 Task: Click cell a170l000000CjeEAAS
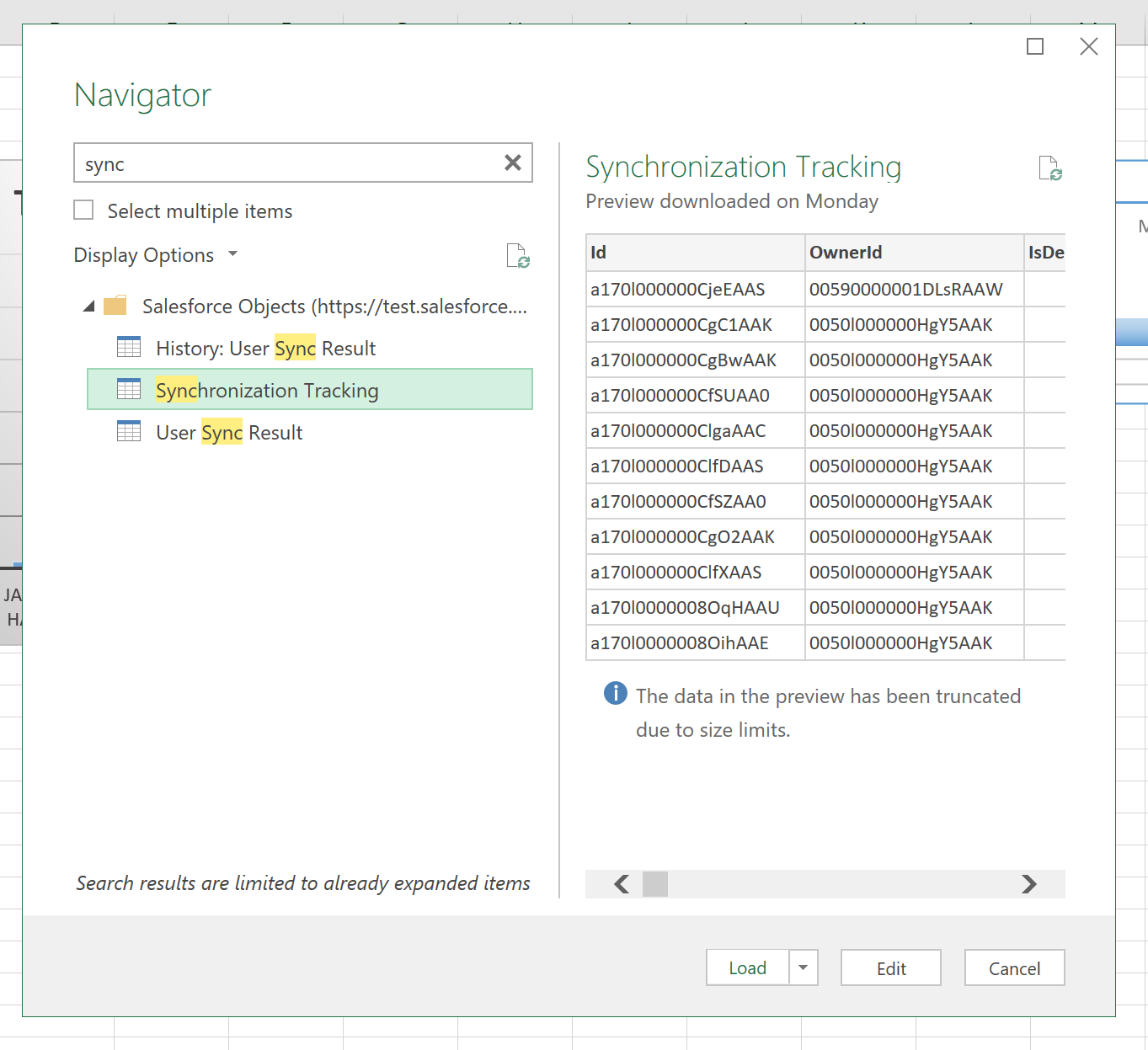point(696,290)
